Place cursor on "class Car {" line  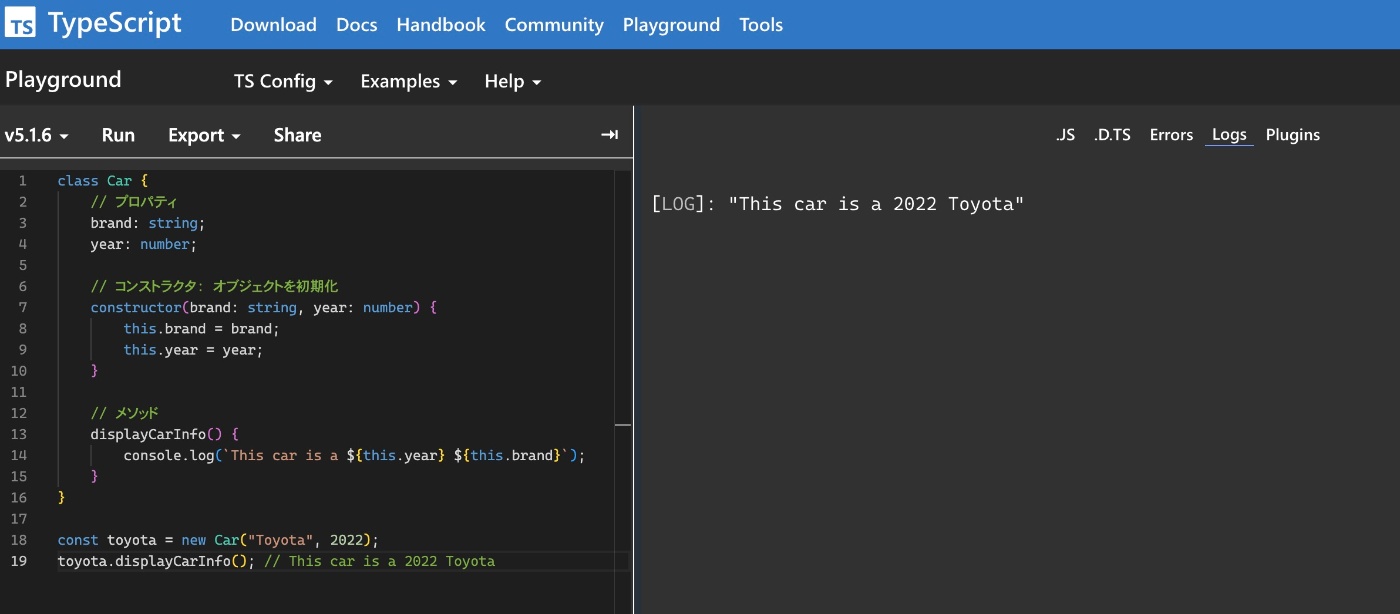coord(103,181)
